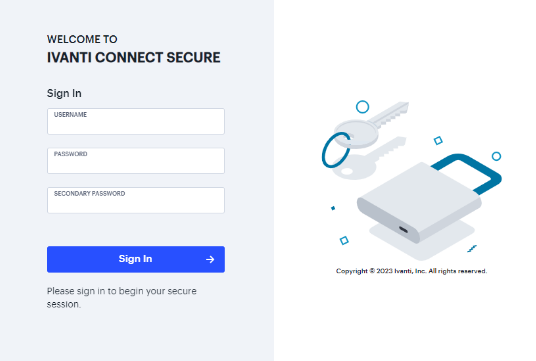Click the small circle above the key

[362, 107]
